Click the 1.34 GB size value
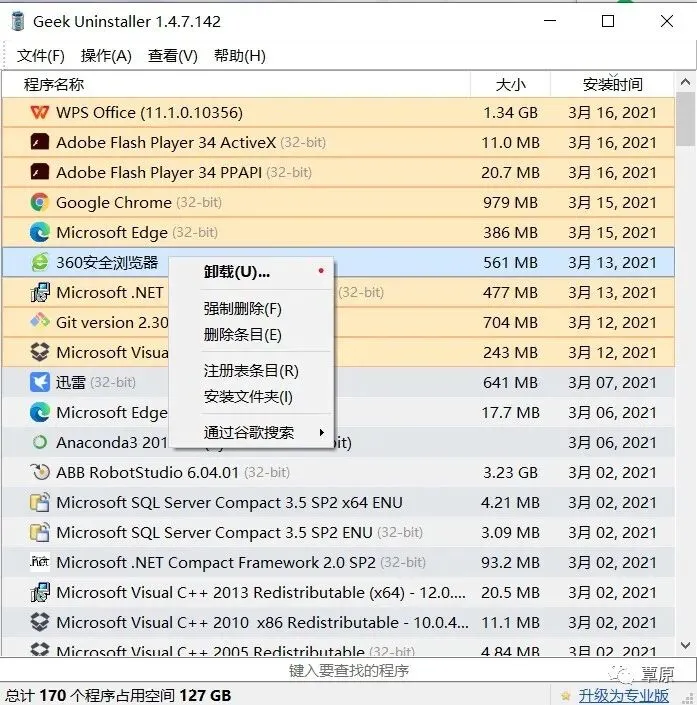697x705 pixels. (510, 112)
